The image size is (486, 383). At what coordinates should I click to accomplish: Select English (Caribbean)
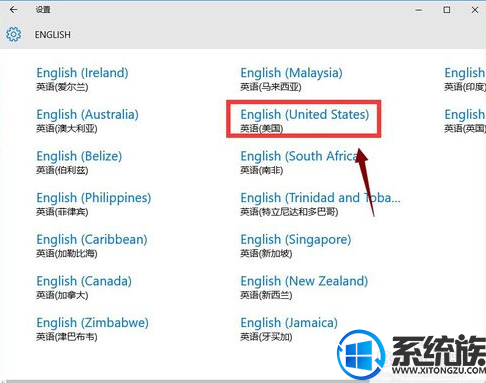[92, 246]
